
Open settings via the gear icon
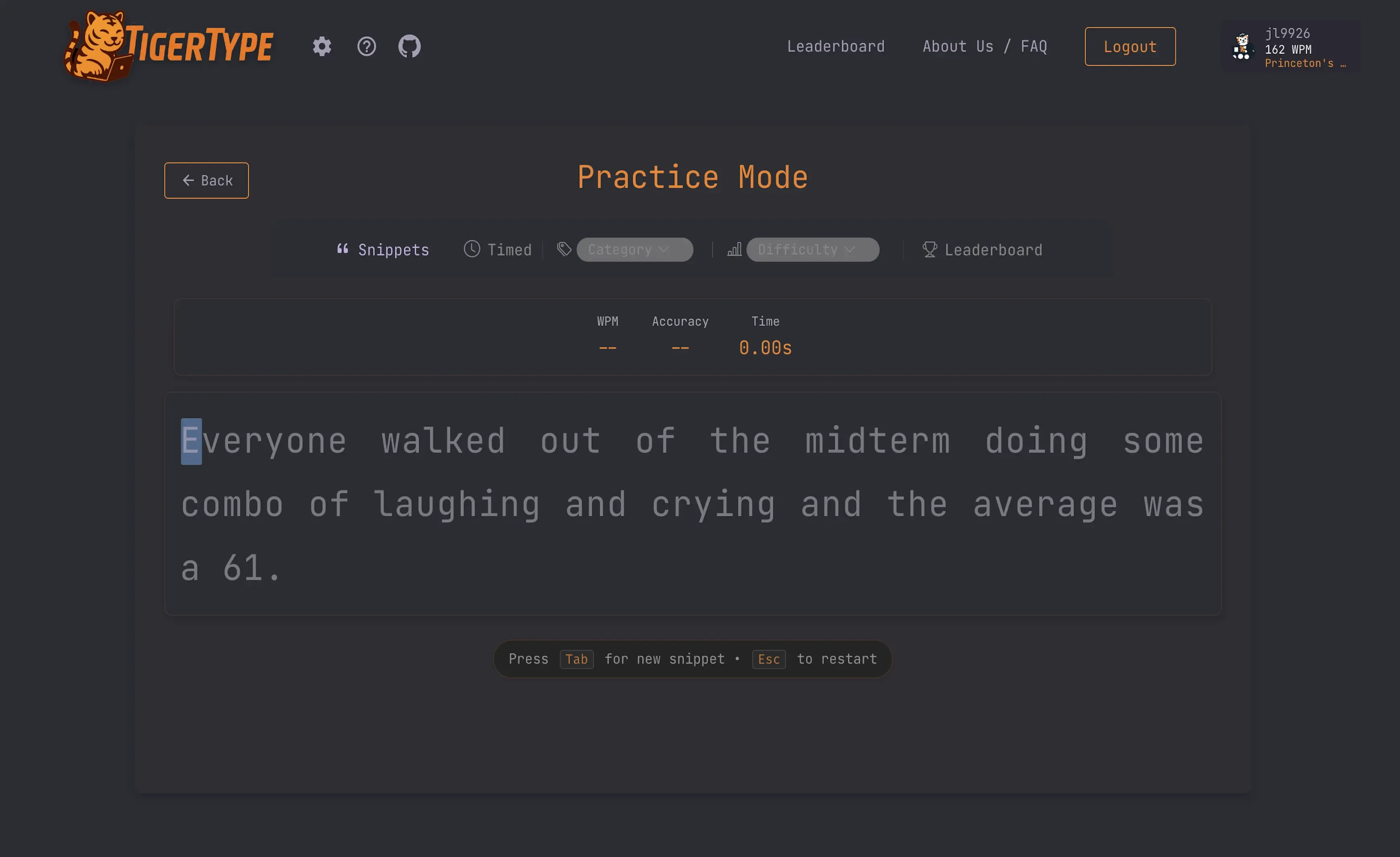[322, 47]
